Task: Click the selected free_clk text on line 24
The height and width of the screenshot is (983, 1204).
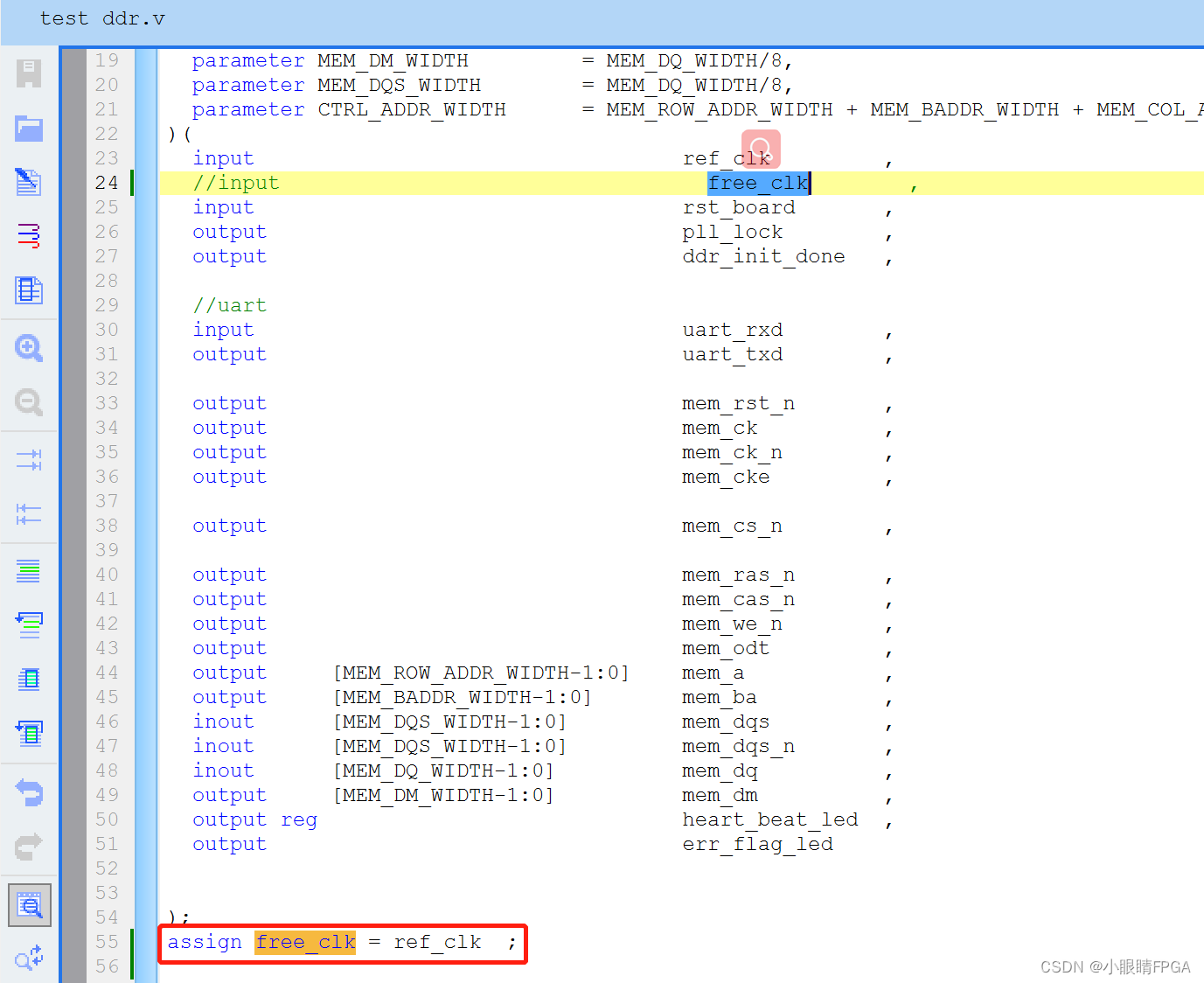Action: (x=758, y=183)
